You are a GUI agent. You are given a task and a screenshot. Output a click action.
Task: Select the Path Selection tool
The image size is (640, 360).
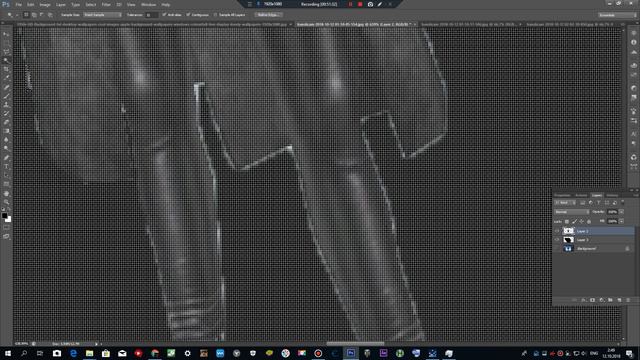point(6,176)
